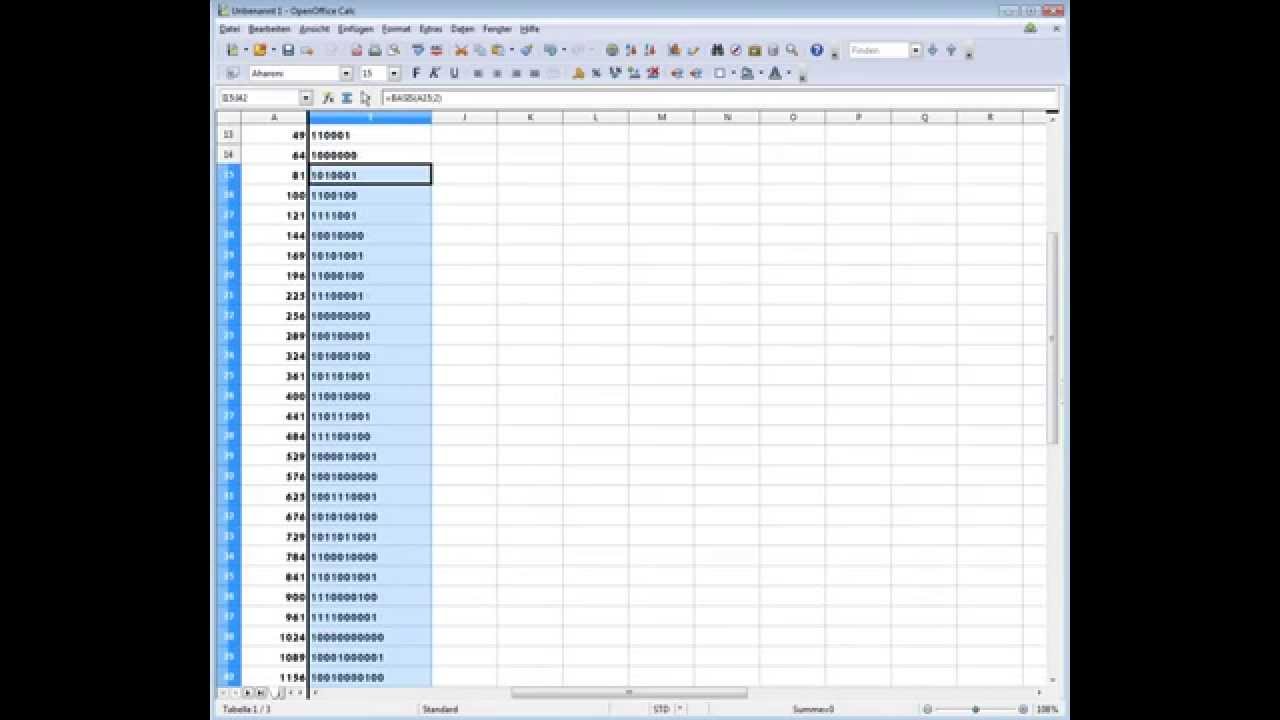Expand the Paste options dropdown arrow
1280x720 pixels.
click(512, 50)
